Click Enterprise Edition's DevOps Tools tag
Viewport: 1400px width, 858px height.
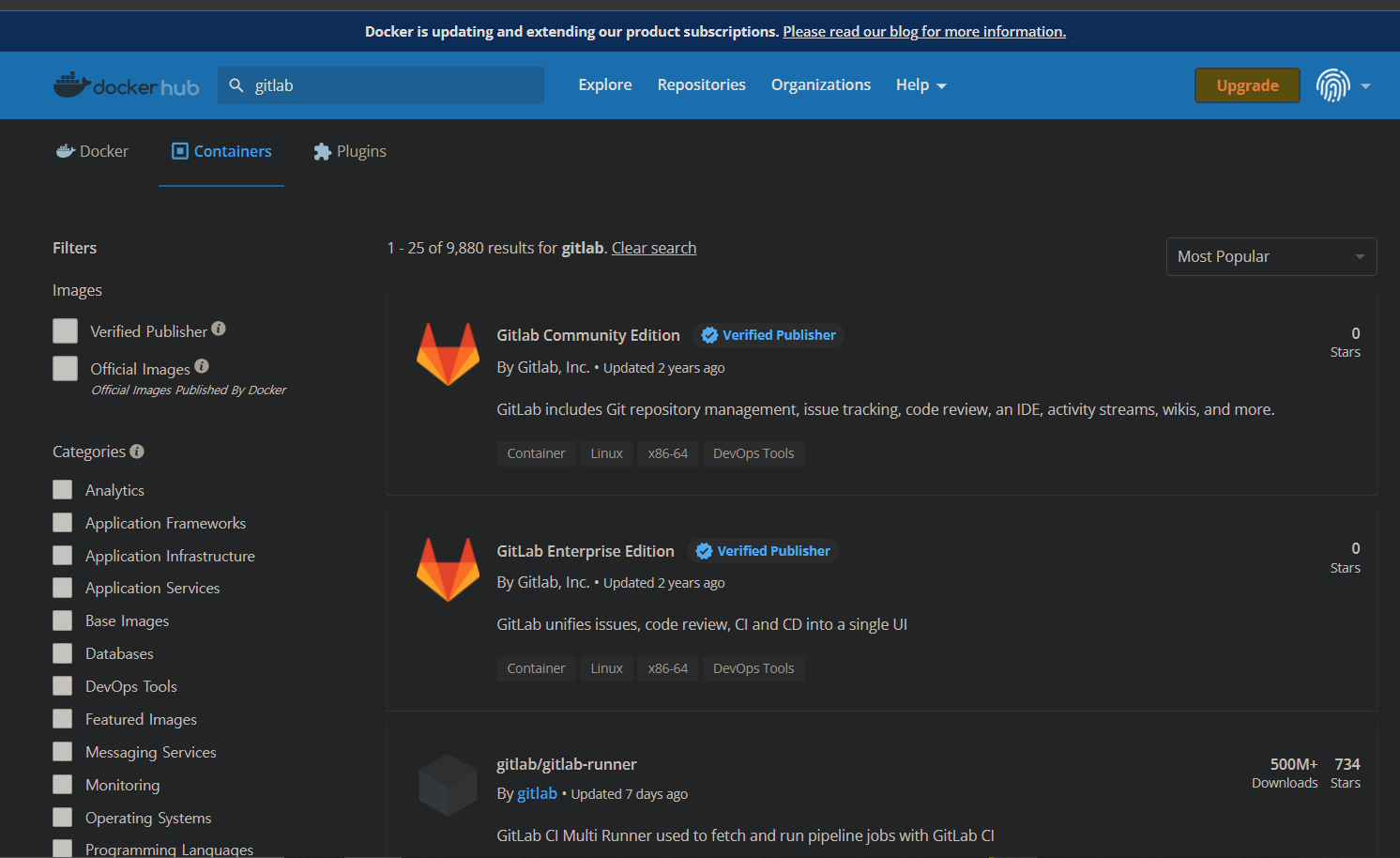753,668
